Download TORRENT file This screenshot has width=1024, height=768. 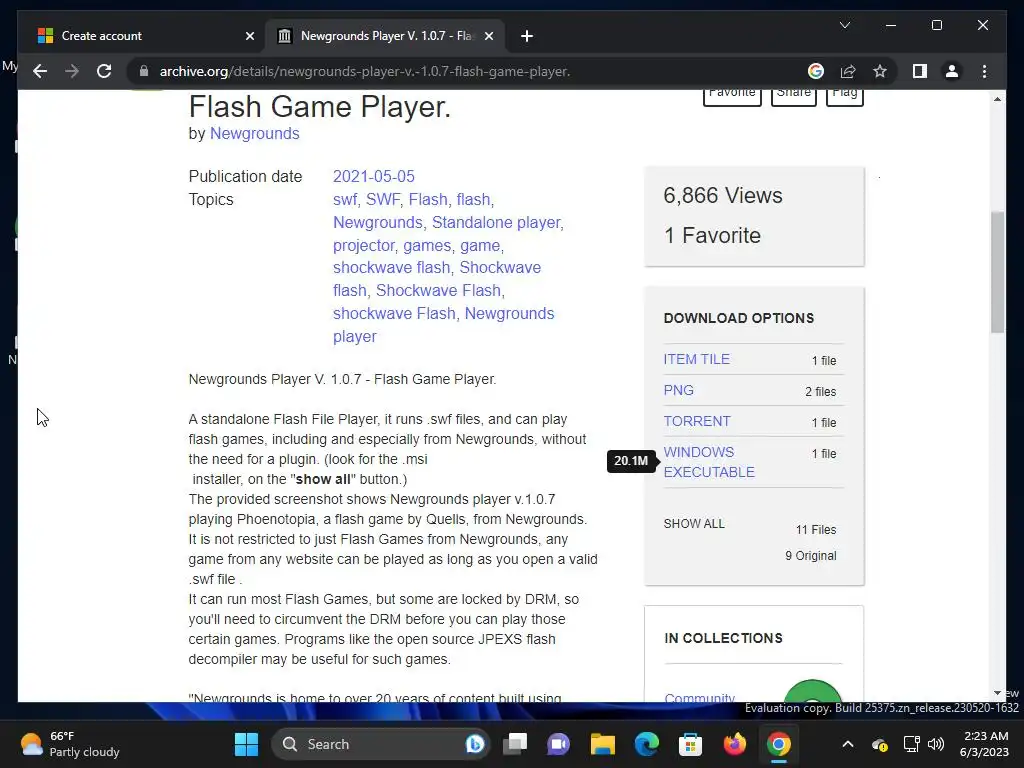[x=697, y=421]
